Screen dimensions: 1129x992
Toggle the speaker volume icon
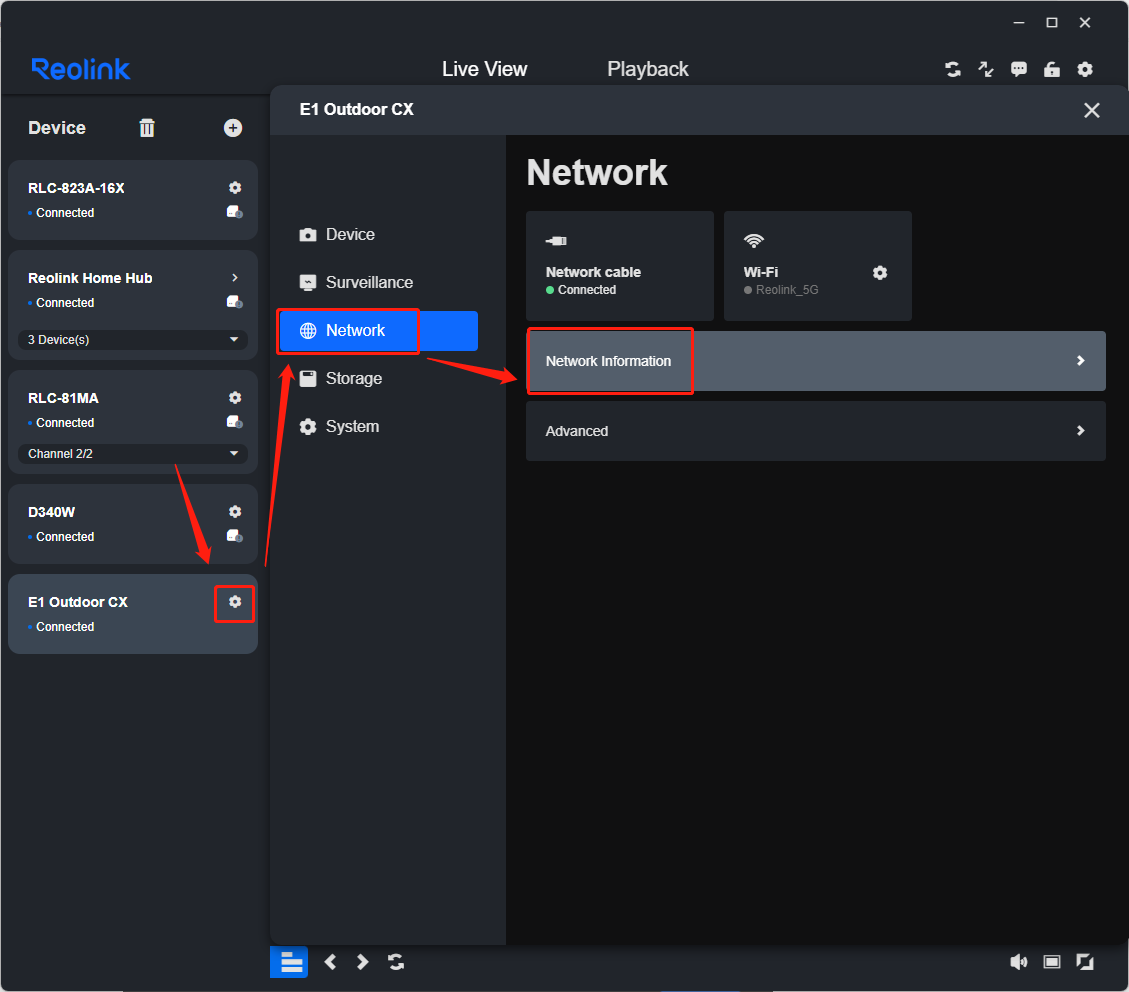coord(1019,962)
